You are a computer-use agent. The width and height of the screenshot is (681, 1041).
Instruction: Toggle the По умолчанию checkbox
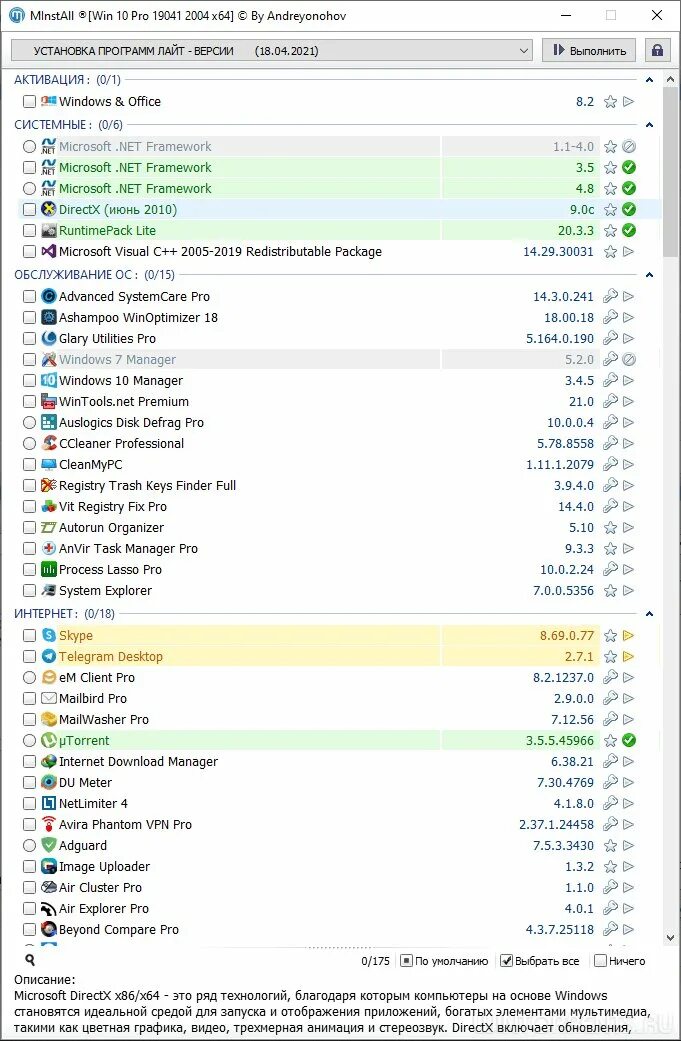coord(406,961)
